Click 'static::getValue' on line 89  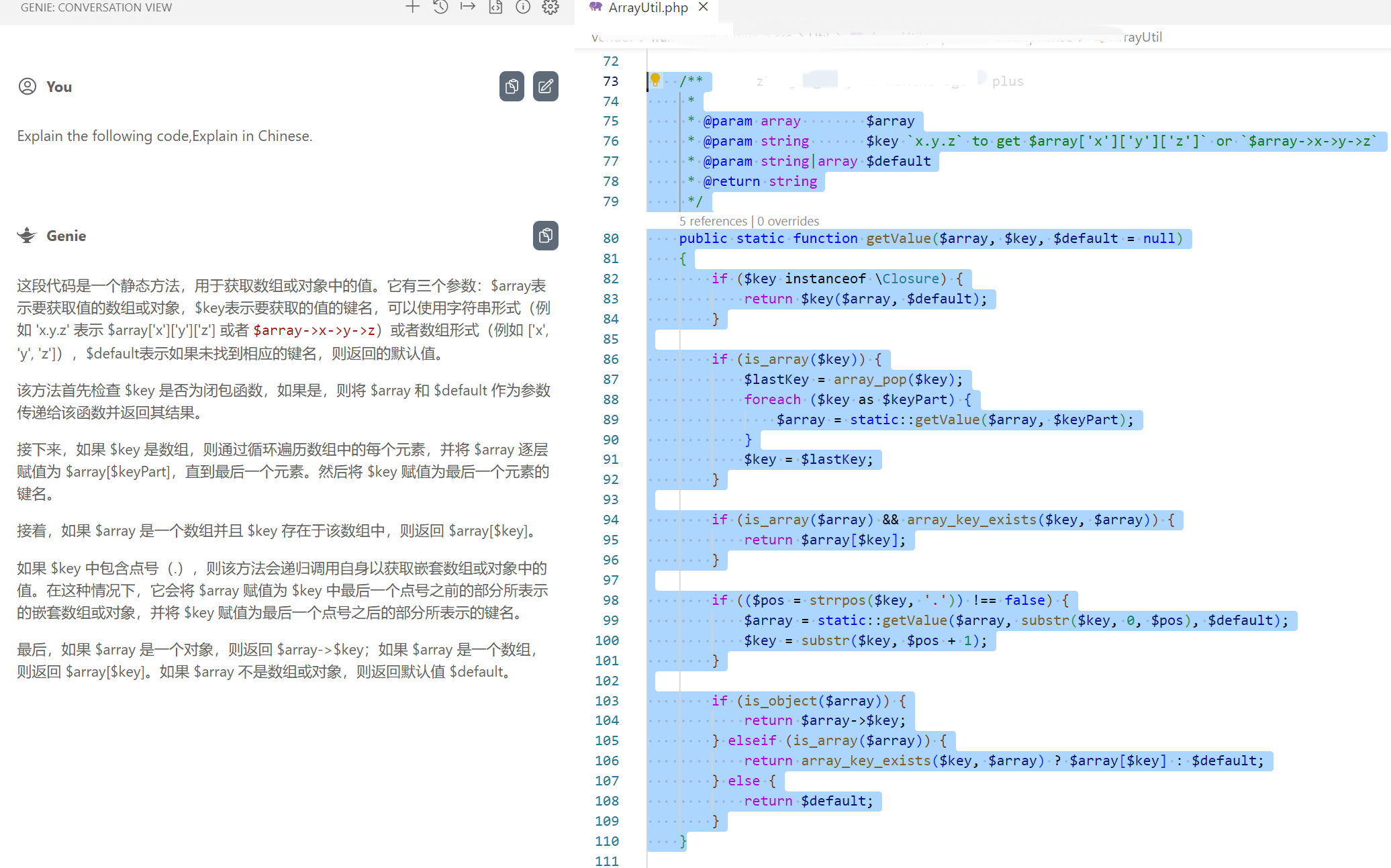click(x=914, y=420)
